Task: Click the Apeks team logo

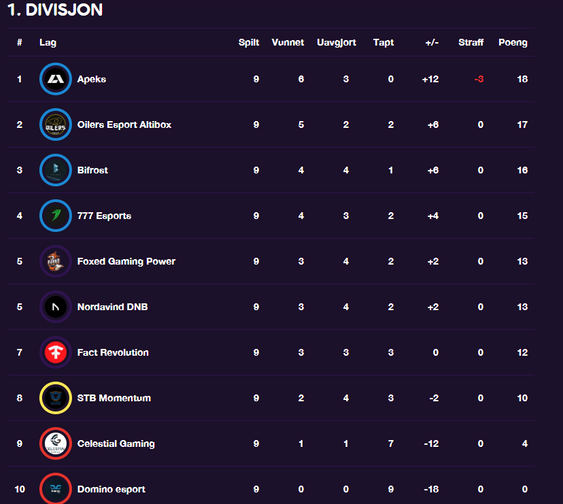Action: (x=56, y=79)
